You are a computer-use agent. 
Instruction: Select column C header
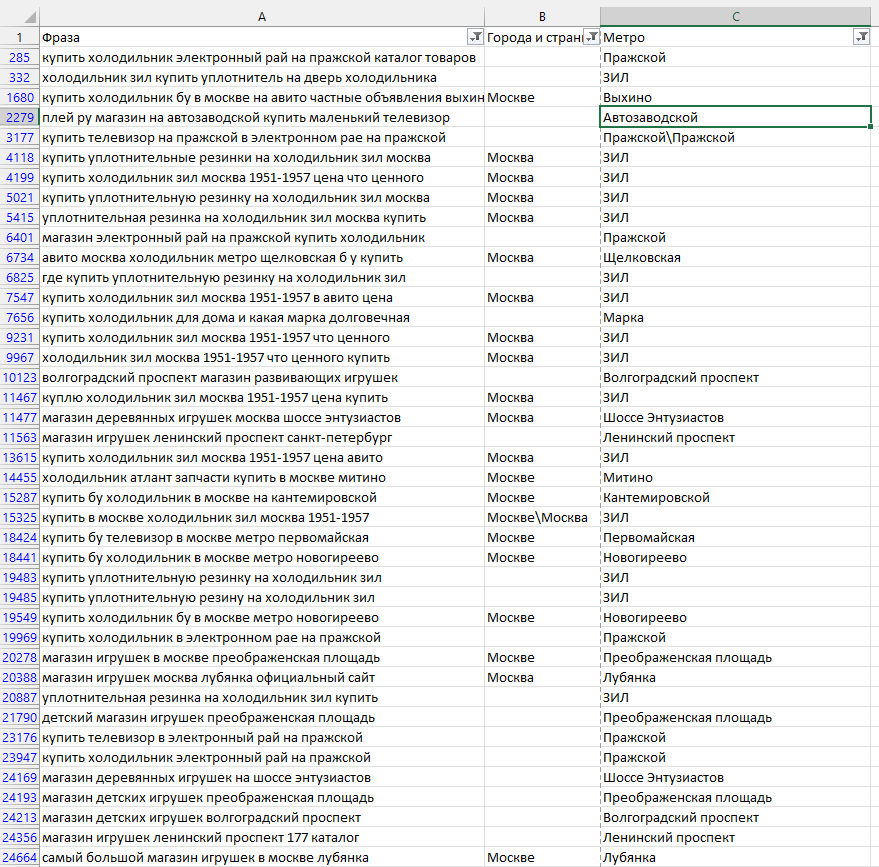[735, 17]
